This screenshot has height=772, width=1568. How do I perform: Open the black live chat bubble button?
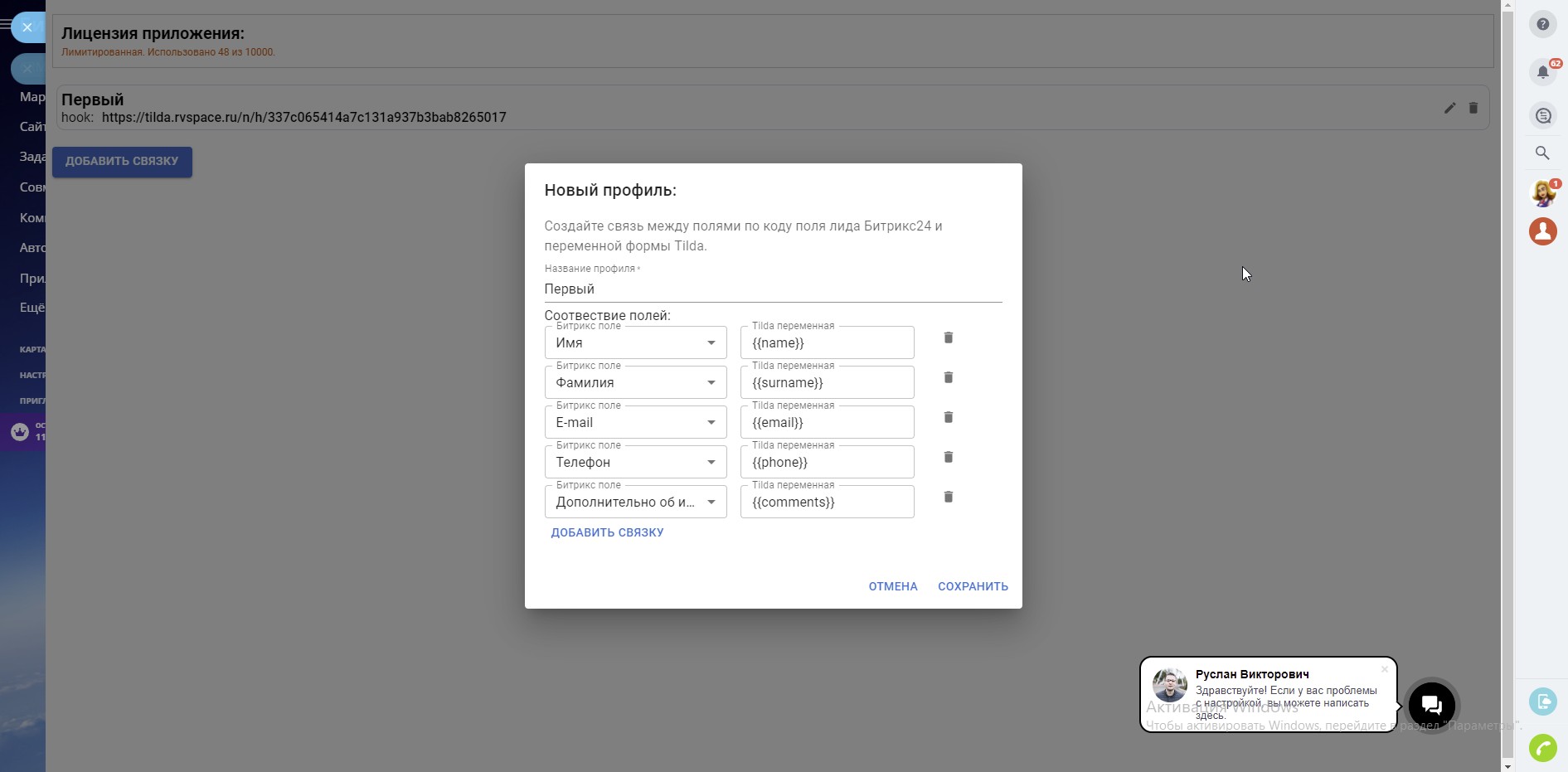(x=1431, y=706)
